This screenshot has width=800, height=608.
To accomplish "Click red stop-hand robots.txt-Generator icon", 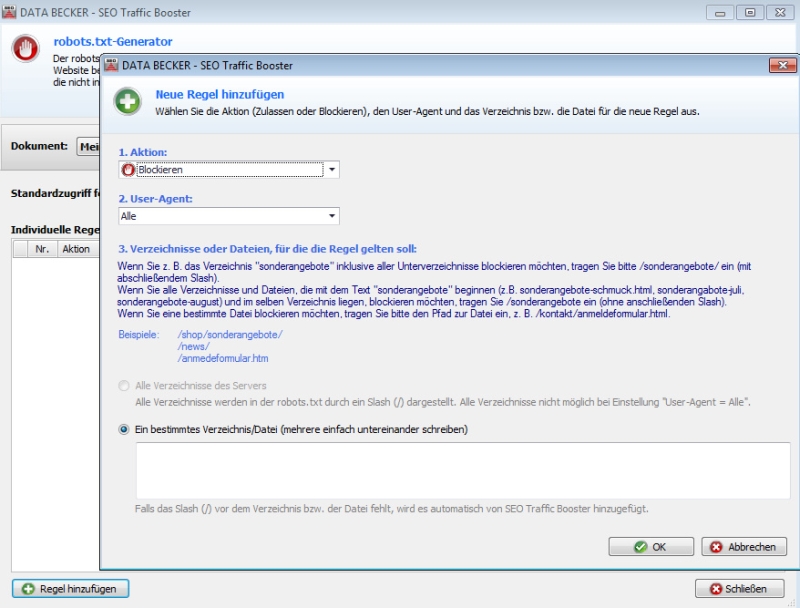I will click(26, 48).
